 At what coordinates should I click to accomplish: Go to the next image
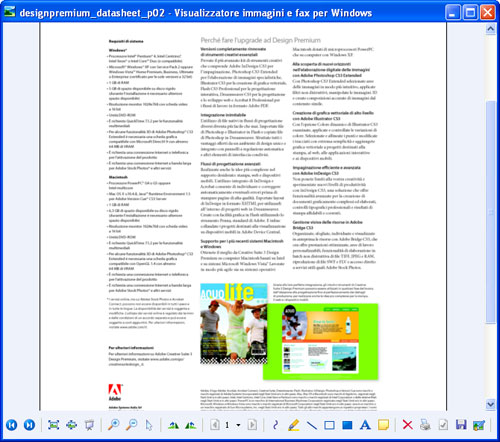(x=29, y=425)
